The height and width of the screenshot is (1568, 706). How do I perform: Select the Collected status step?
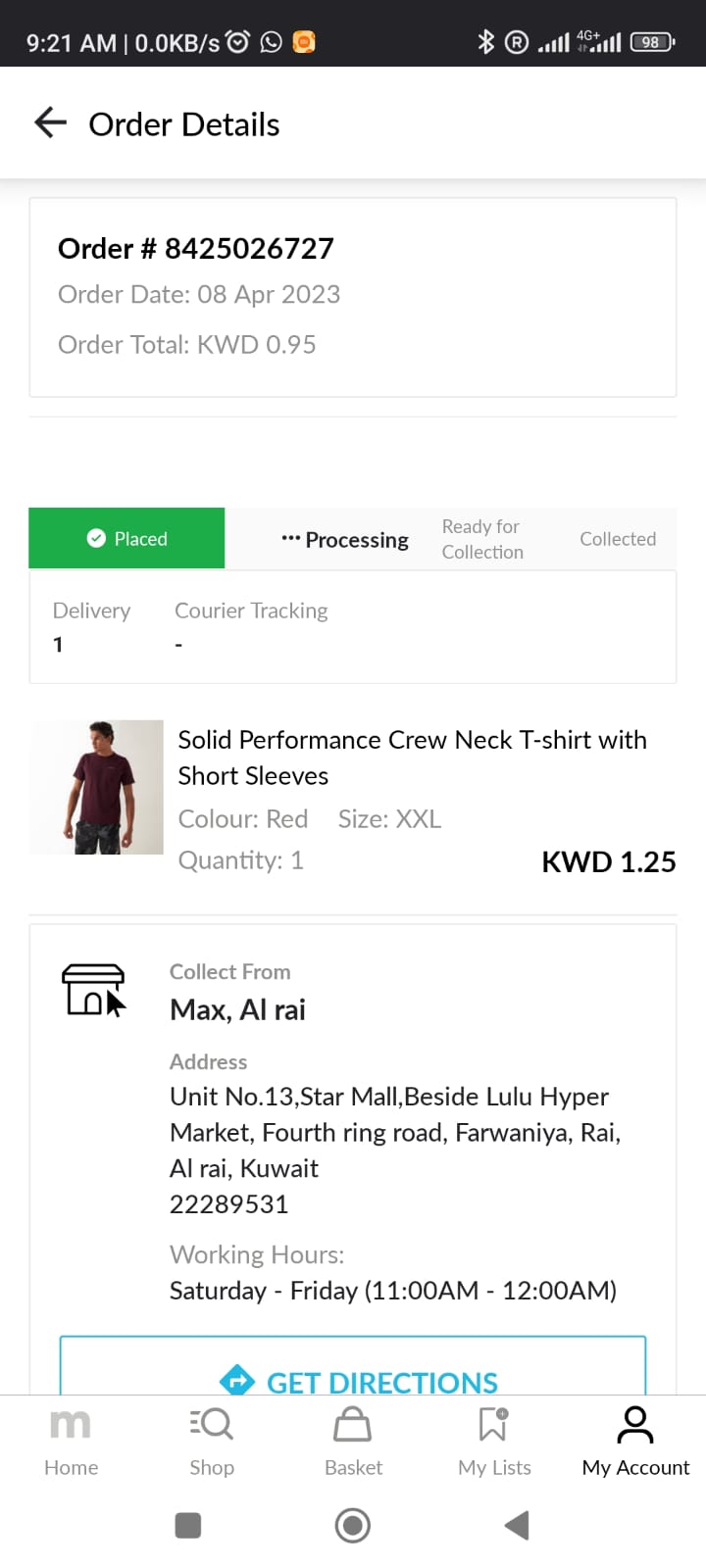tap(618, 539)
